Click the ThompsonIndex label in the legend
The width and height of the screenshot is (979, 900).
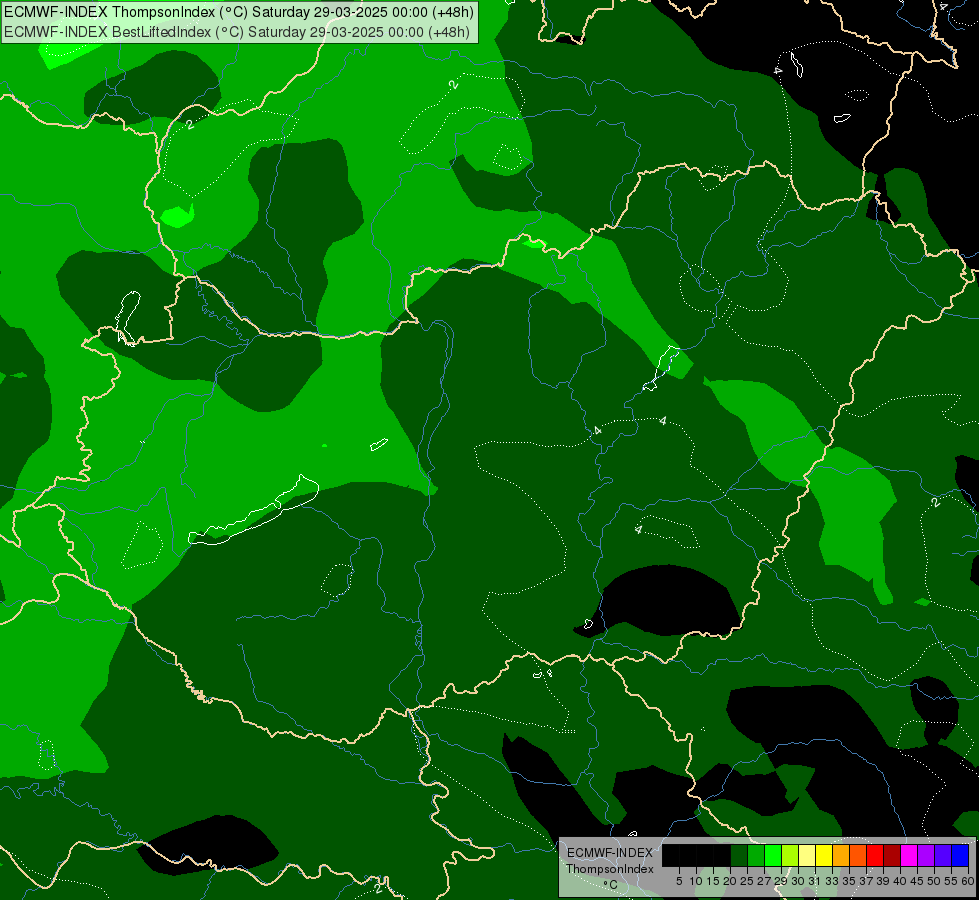[610, 869]
